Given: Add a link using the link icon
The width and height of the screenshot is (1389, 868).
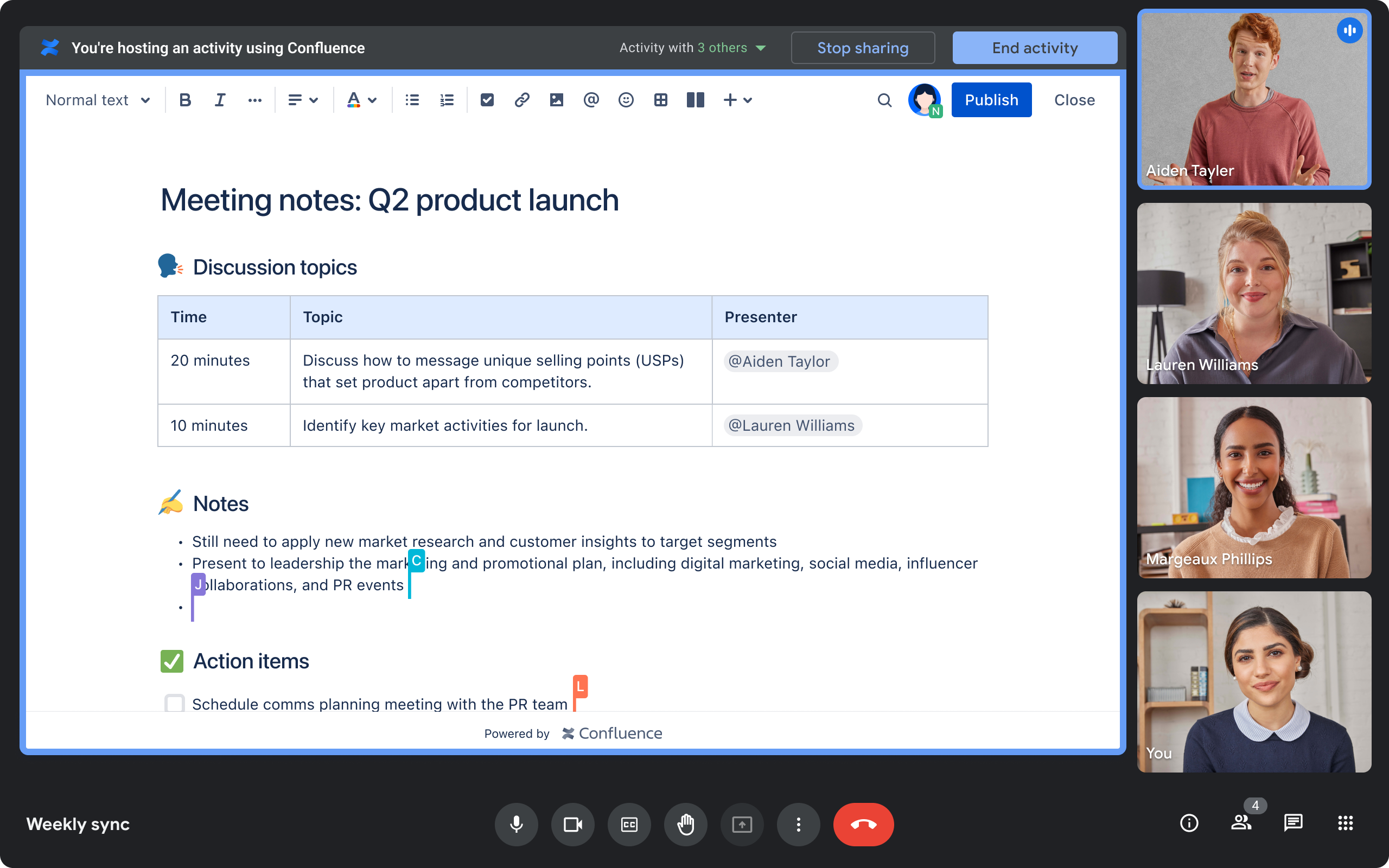Looking at the screenshot, I should [522, 100].
